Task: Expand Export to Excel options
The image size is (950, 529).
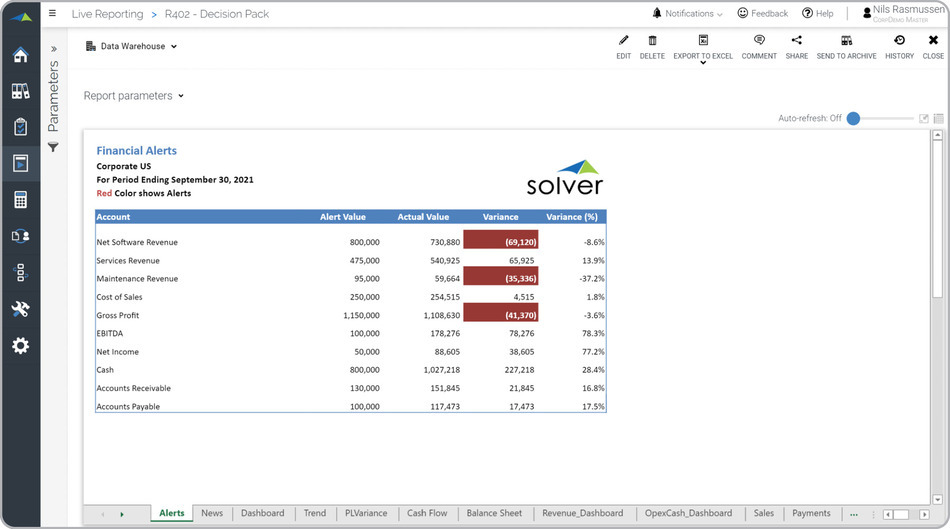Action: (703, 62)
